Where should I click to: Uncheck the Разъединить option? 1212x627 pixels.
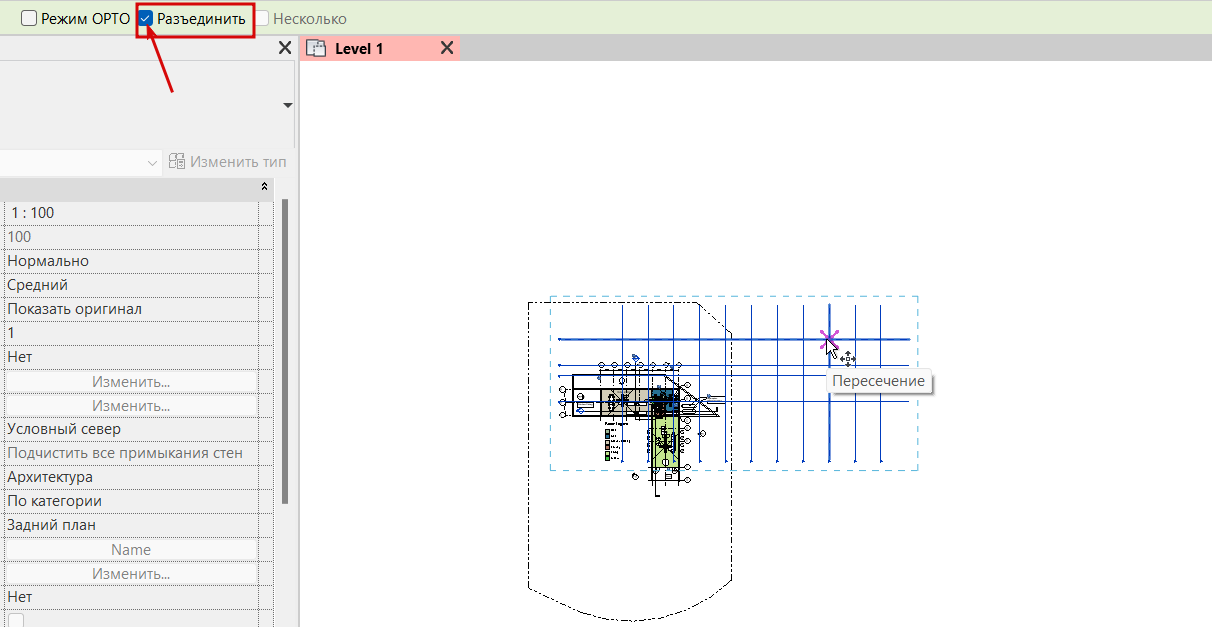tap(146, 18)
